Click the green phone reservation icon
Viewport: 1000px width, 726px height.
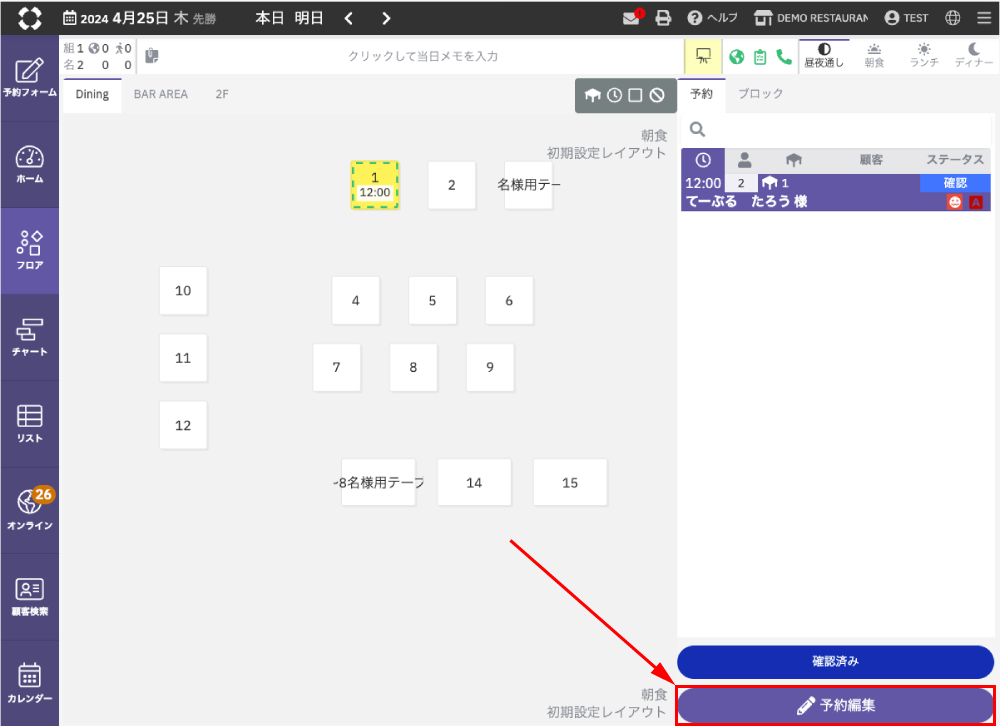pos(784,57)
